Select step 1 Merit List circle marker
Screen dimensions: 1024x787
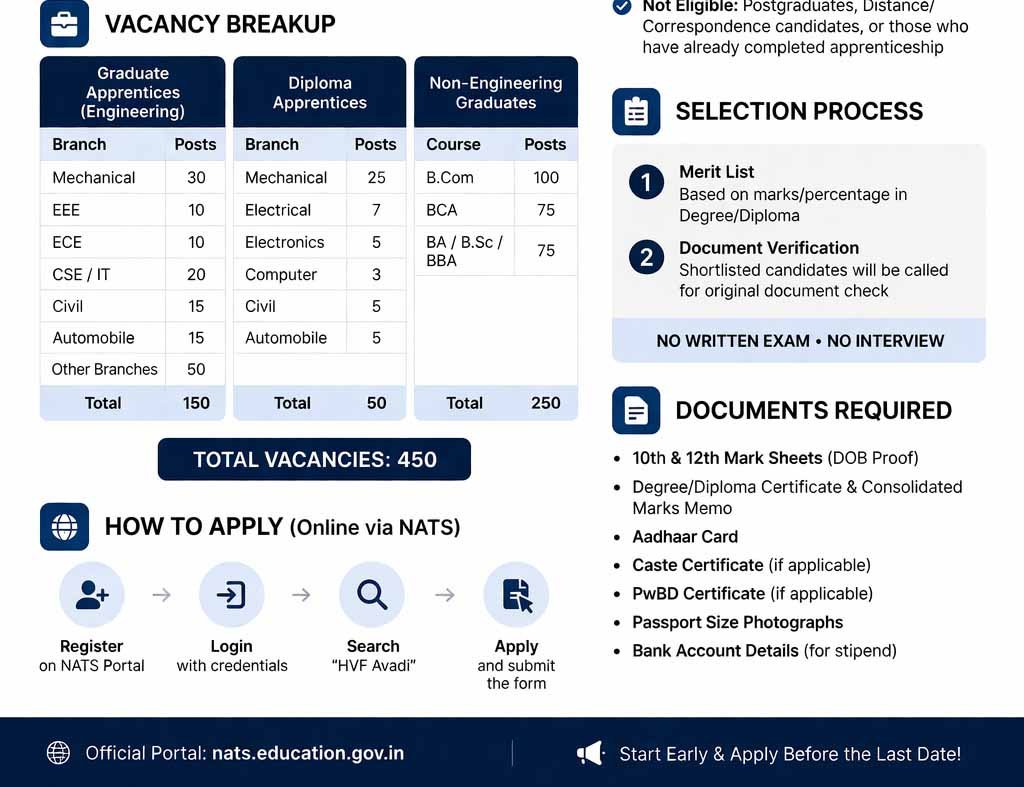645,183
